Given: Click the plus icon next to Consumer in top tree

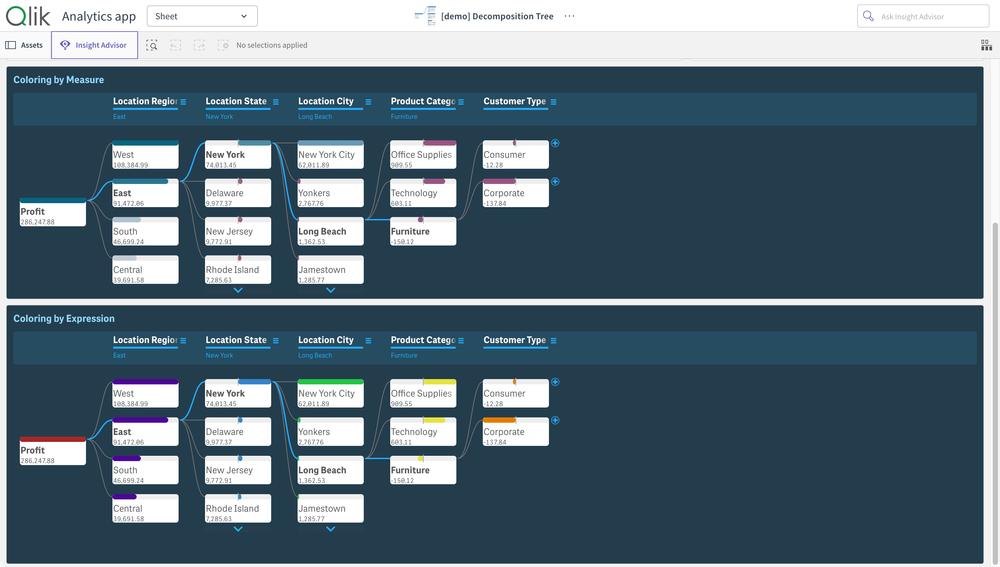Looking at the screenshot, I should [555, 144].
